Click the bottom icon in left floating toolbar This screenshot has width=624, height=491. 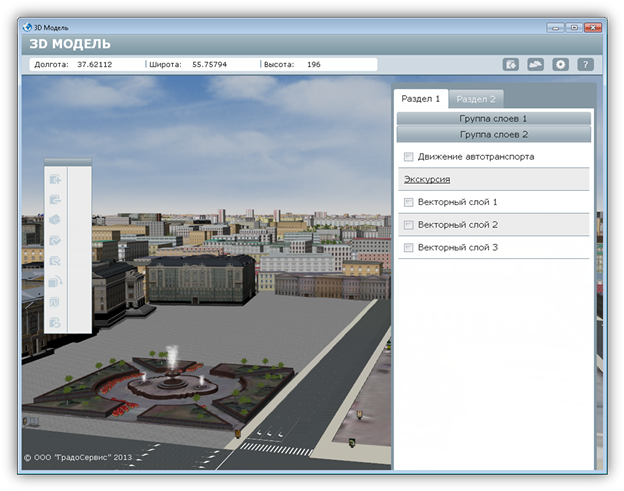[x=56, y=322]
